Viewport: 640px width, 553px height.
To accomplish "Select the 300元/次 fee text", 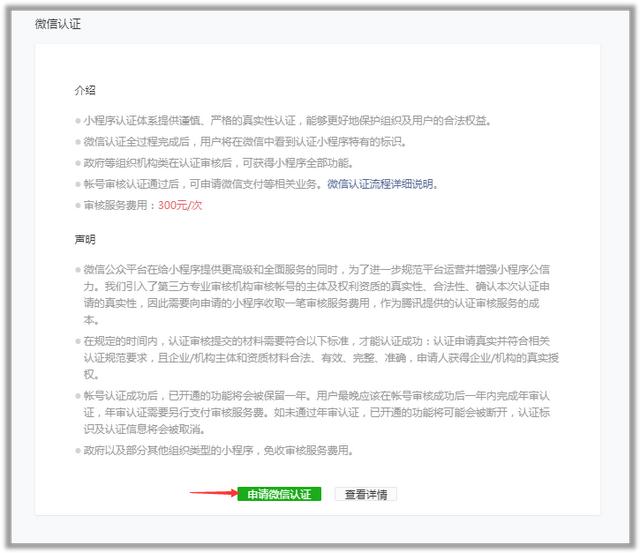I will (180, 205).
